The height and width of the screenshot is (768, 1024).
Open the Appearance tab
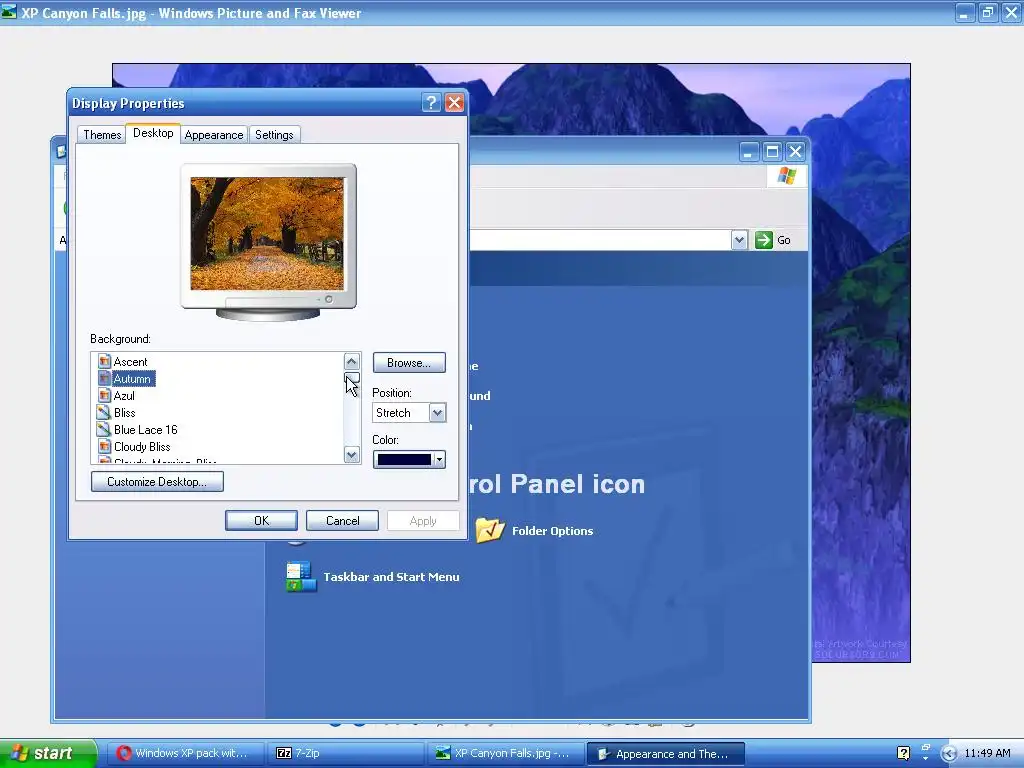214,135
